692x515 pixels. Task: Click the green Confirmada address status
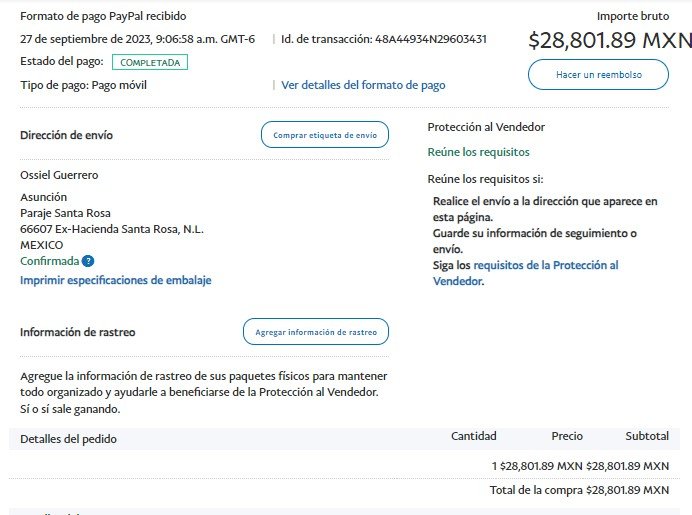49,261
